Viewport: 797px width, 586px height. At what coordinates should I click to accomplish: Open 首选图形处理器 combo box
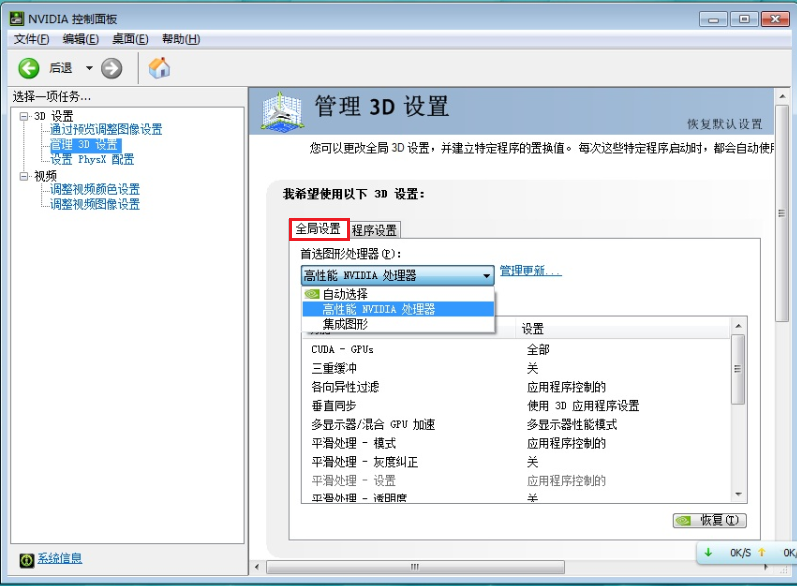pyautogui.click(x=397, y=275)
